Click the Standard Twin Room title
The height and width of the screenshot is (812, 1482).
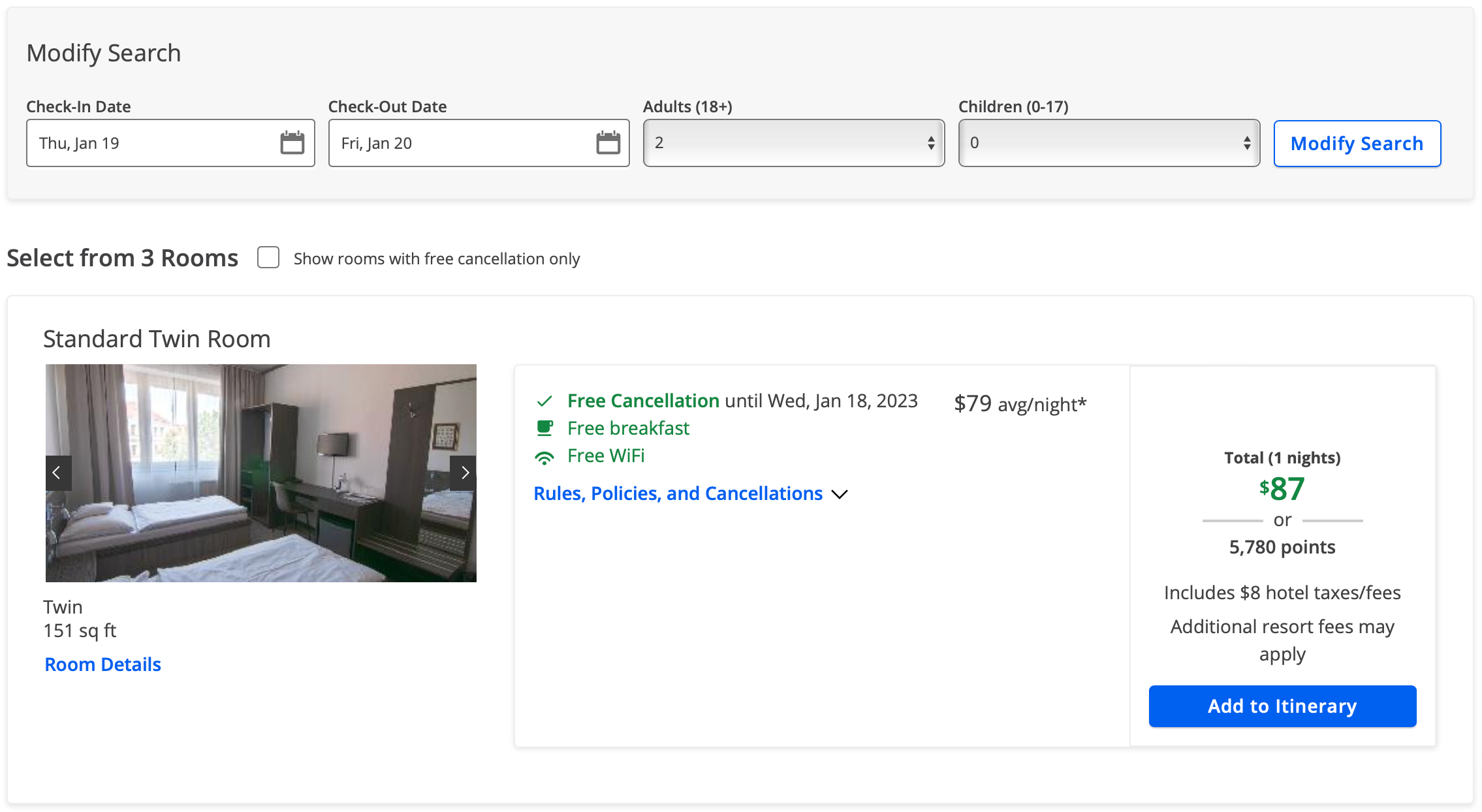157,339
